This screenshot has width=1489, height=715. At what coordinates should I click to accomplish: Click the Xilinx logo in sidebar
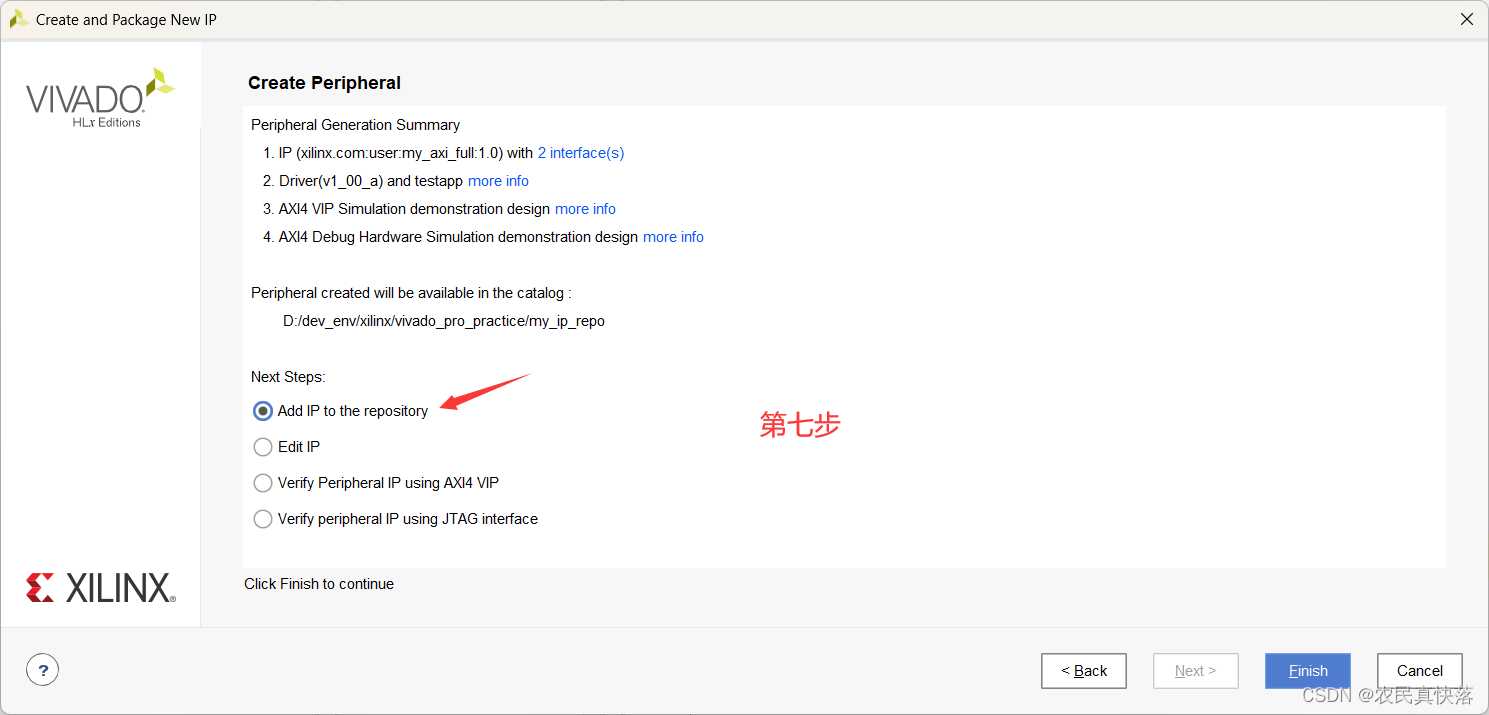[x=100, y=588]
